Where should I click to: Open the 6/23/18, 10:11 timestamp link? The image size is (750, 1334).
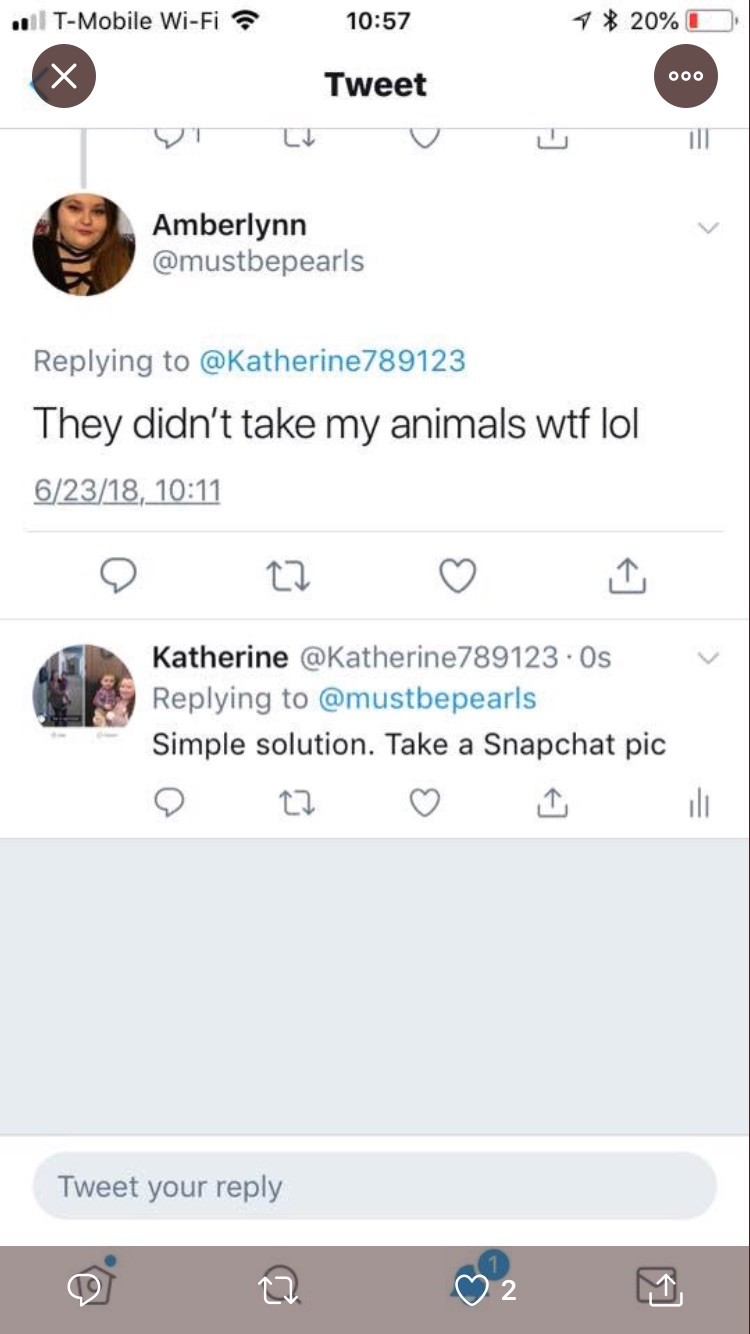[x=127, y=491]
